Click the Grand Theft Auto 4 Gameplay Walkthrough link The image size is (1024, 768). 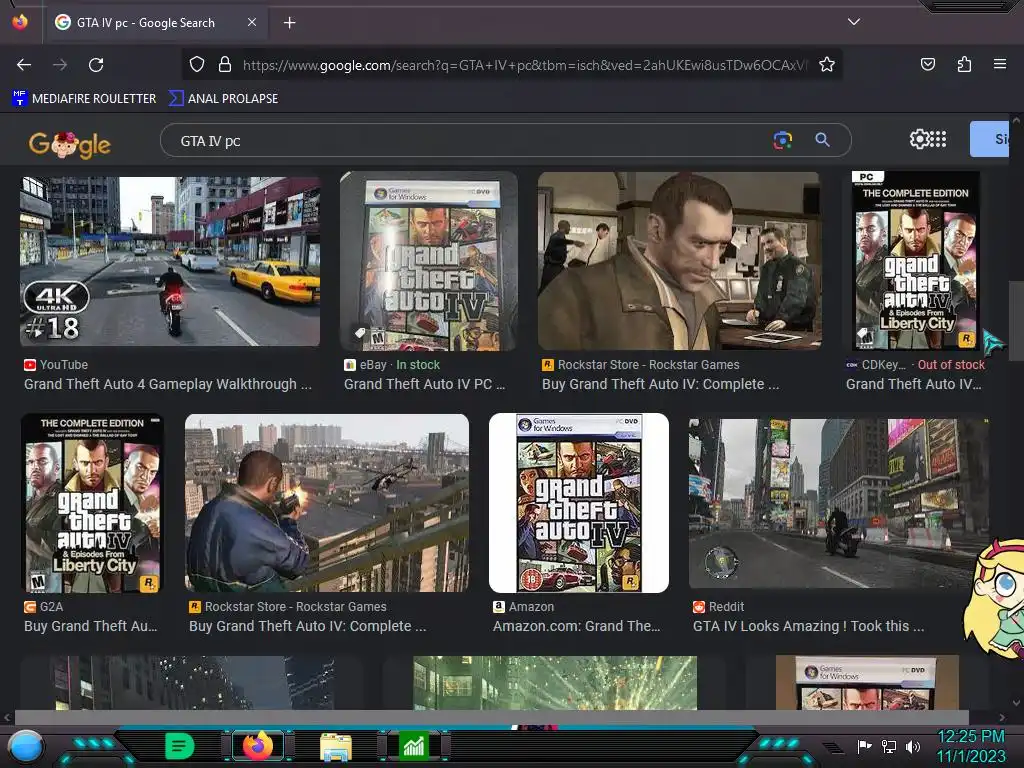pyautogui.click(x=168, y=385)
